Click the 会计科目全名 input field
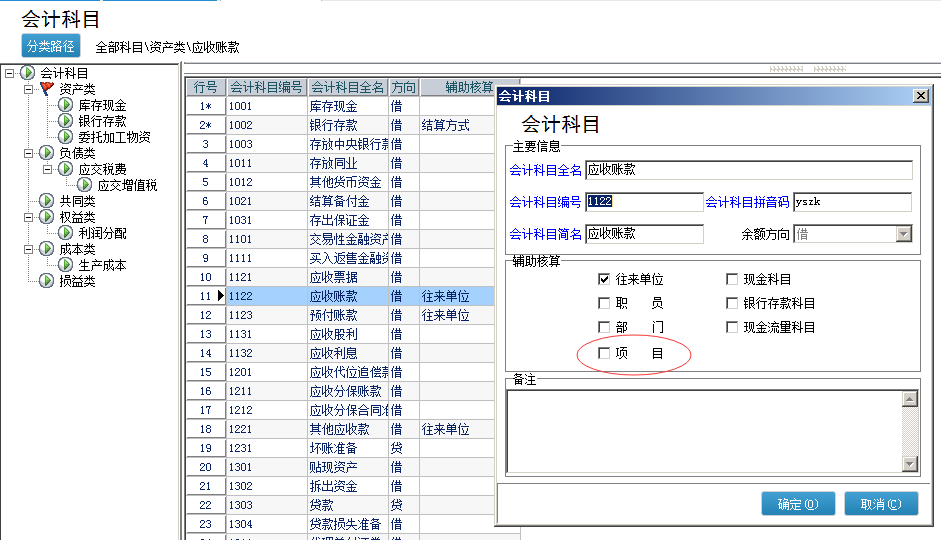Viewport: 941px width, 540px height. pyautogui.click(x=749, y=170)
